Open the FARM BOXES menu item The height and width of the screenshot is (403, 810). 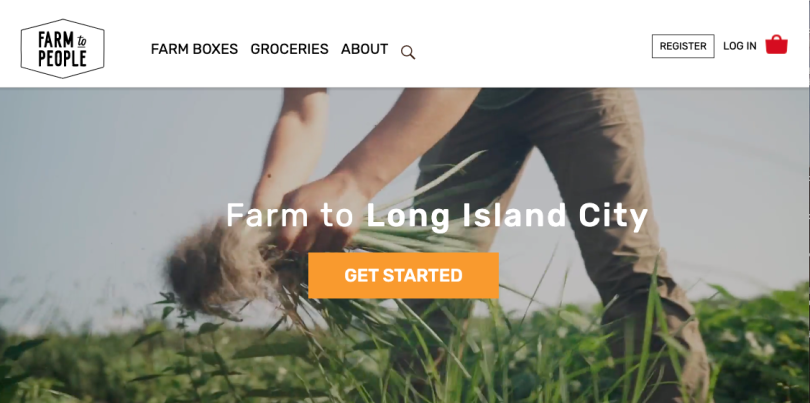pos(194,49)
